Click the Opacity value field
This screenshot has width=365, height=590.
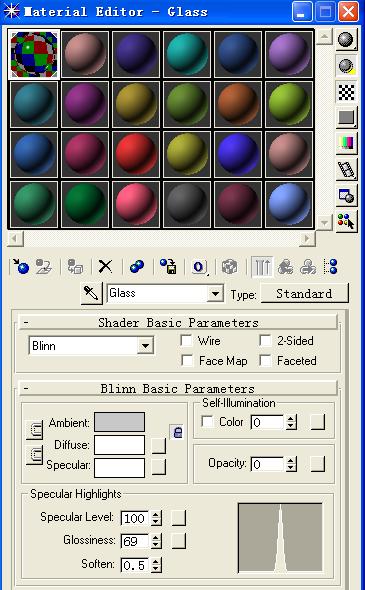(268, 464)
